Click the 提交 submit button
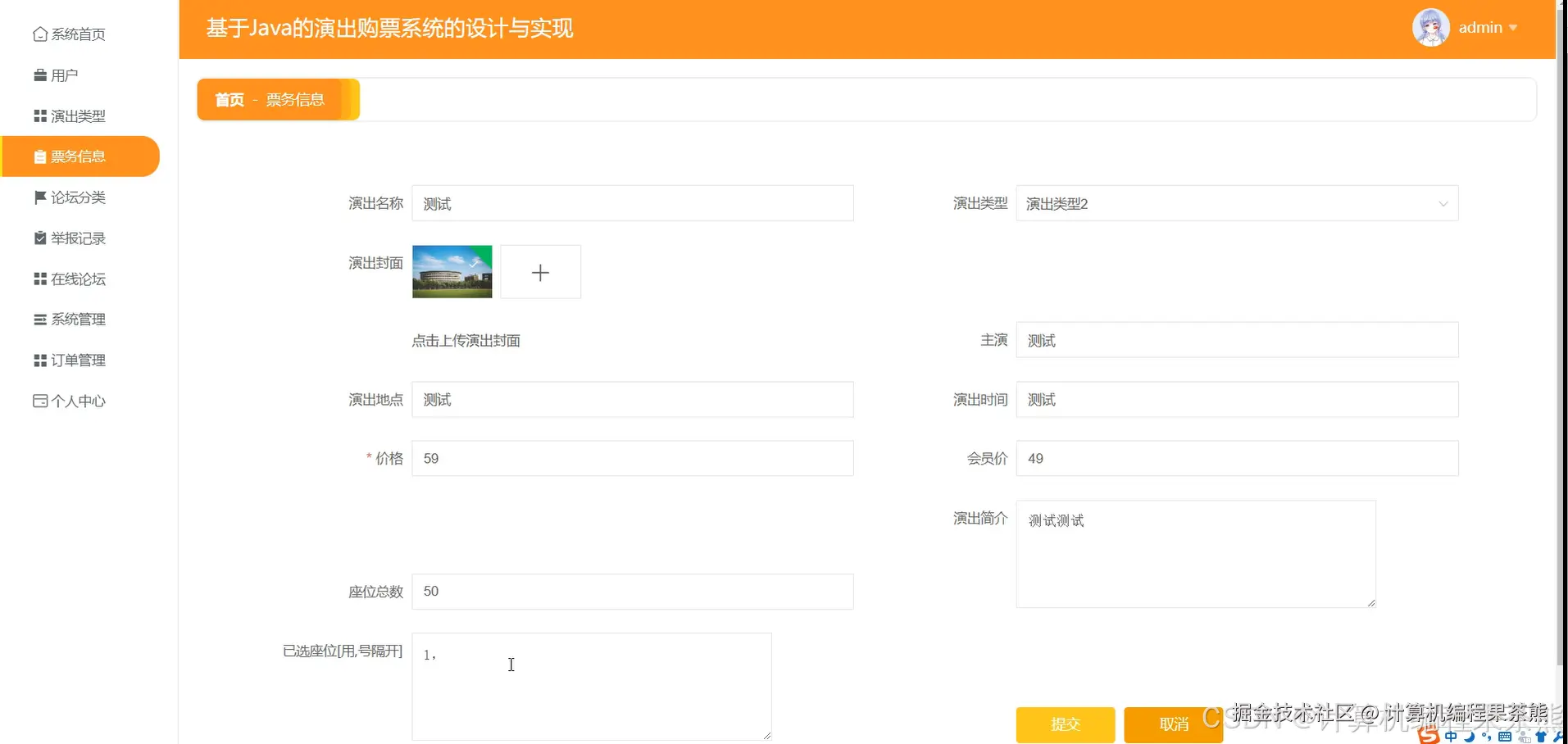The width and height of the screenshot is (1568, 744). click(x=1065, y=724)
